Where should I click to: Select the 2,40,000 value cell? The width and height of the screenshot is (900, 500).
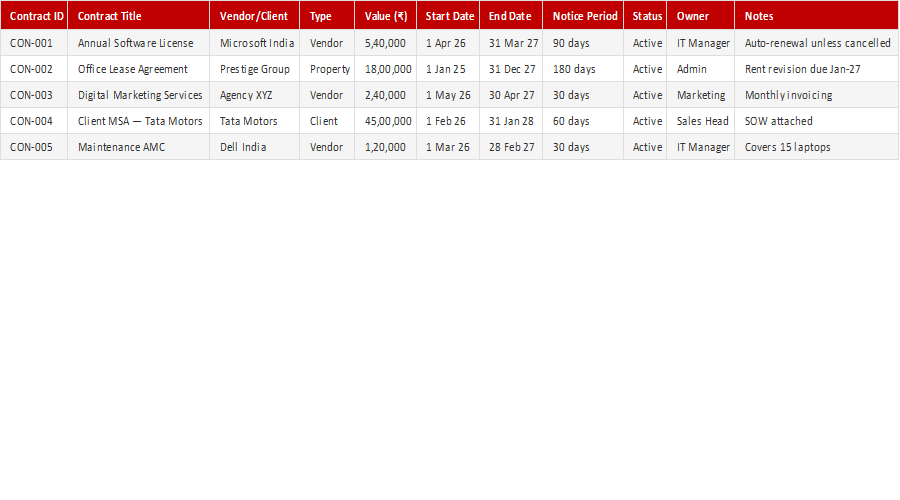(385, 95)
